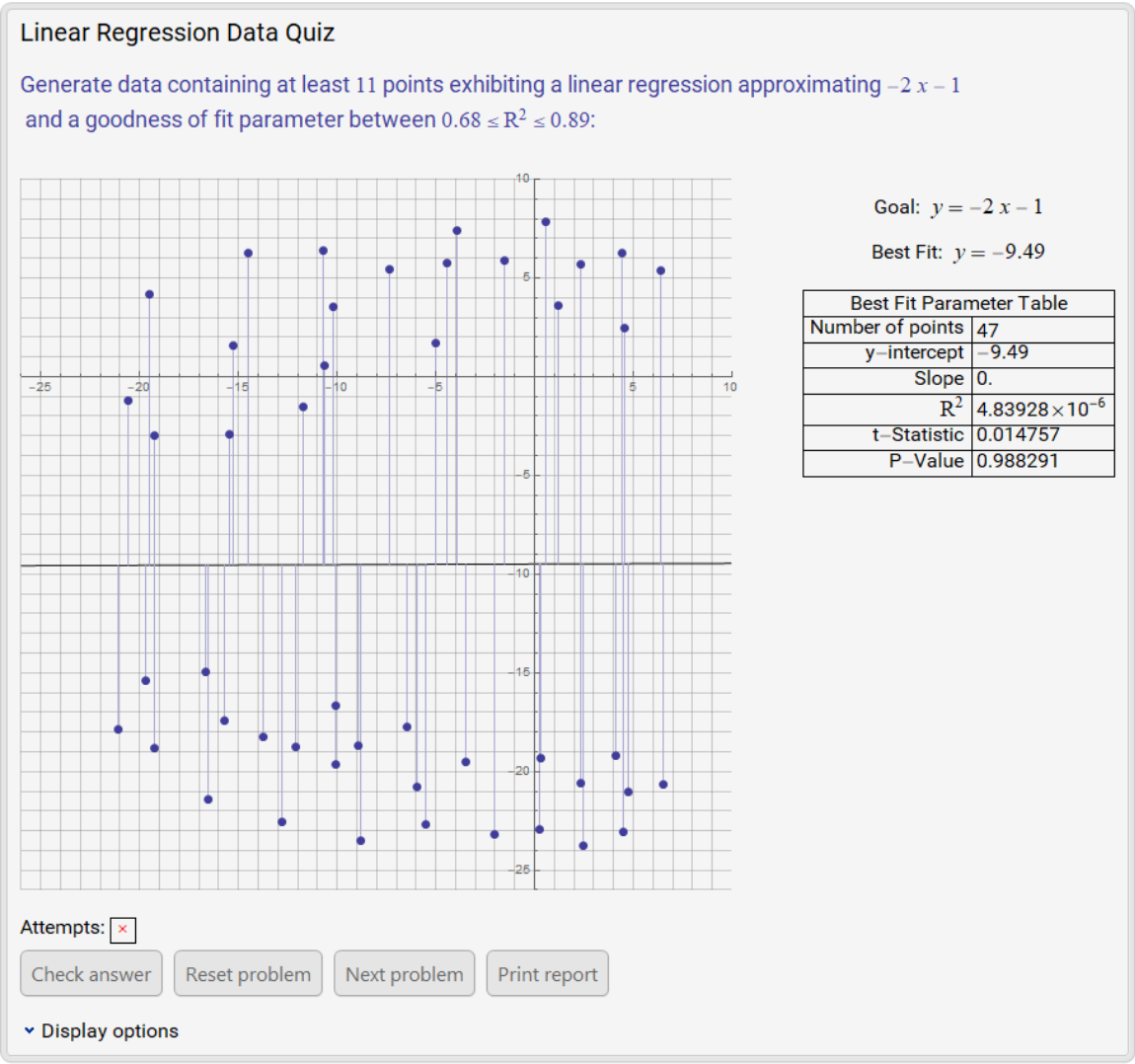Click the leftmost plotted point near x=-22
This screenshot has height=1064, width=1135.
click(x=117, y=728)
